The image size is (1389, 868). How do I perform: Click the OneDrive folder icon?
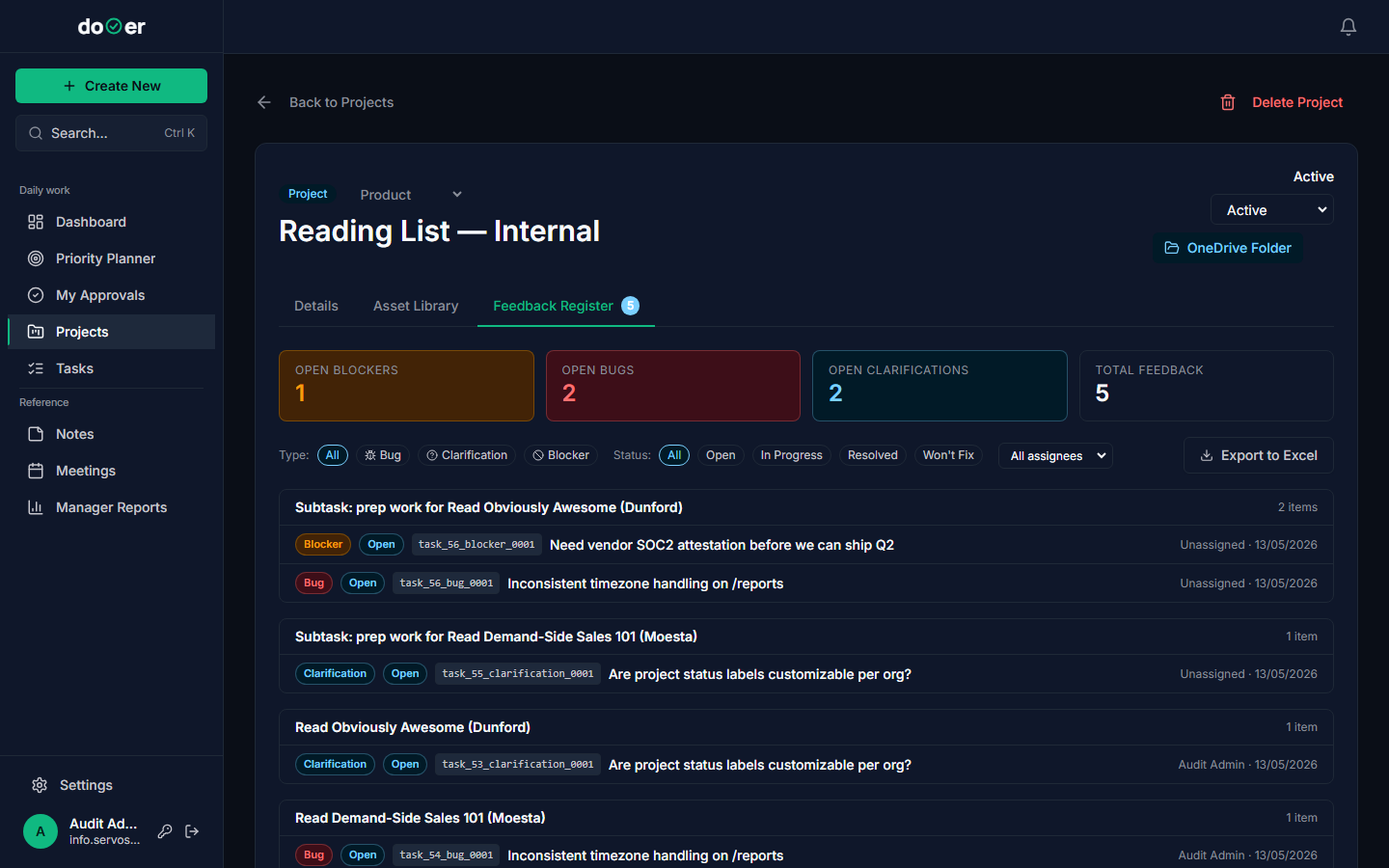(1172, 248)
